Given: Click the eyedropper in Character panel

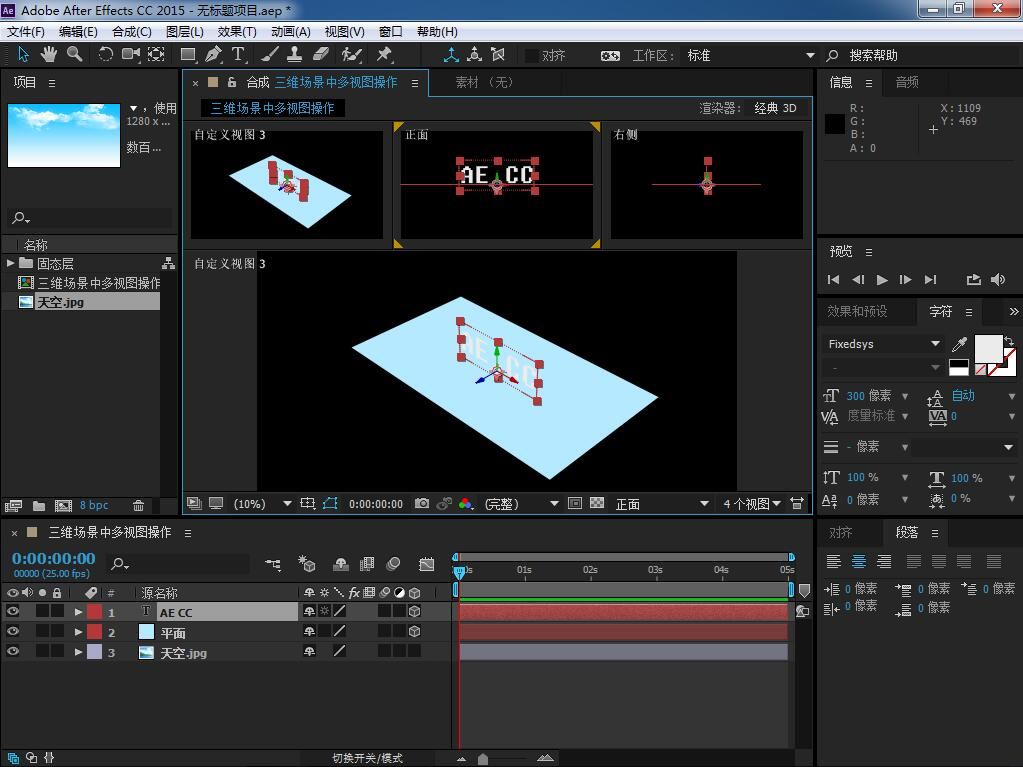Looking at the screenshot, I should (x=959, y=344).
